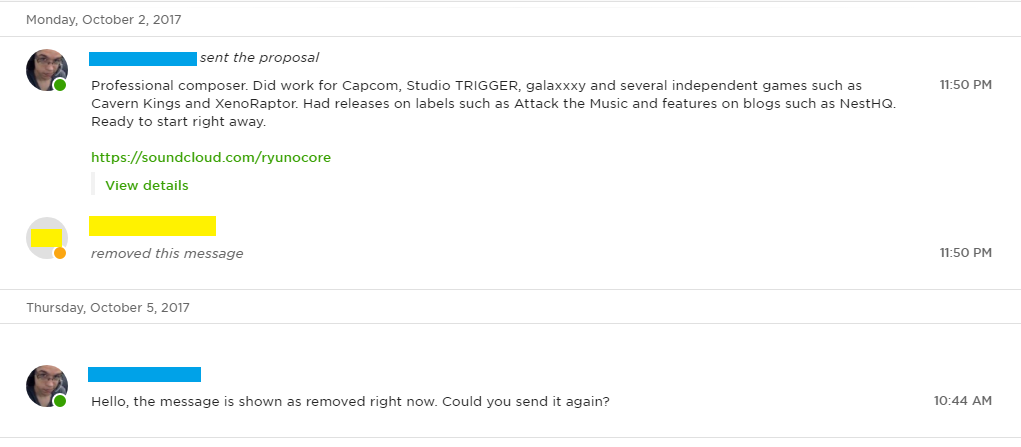Click the 11:50 PM timestamp of the proposal message
This screenshot has width=1021, height=447.
tap(965, 85)
